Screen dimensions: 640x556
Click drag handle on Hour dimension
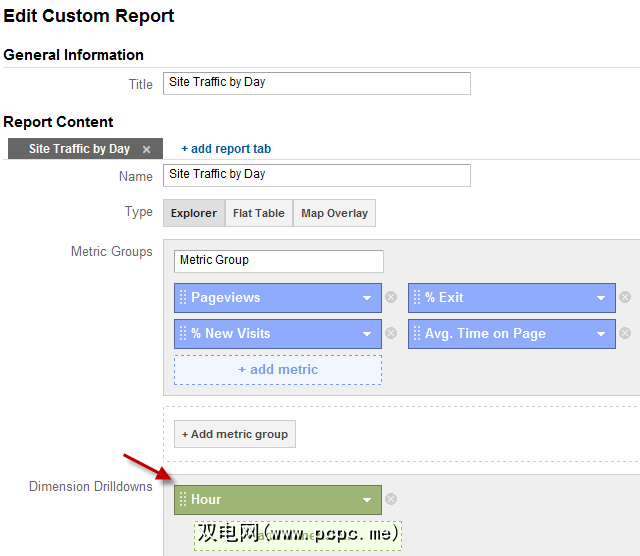pyautogui.click(x=183, y=499)
